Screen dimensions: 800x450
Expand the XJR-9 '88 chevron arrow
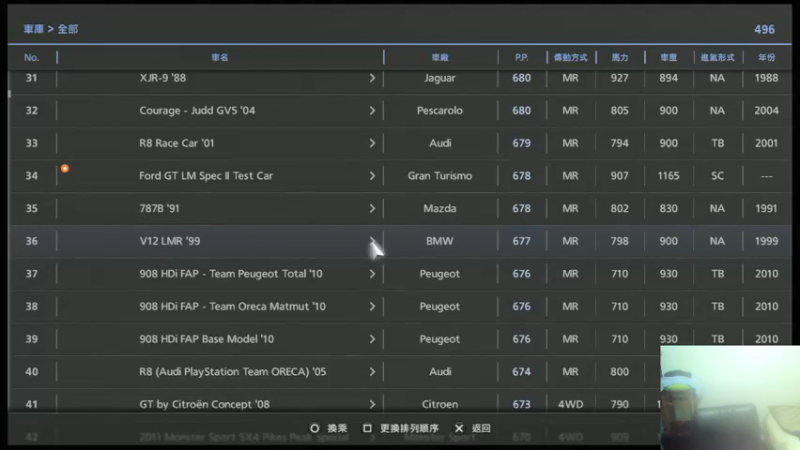(x=372, y=78)
